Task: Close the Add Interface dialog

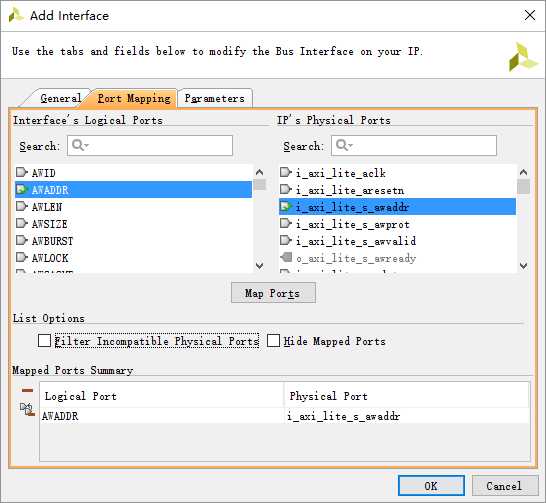Action: point(530,15)
